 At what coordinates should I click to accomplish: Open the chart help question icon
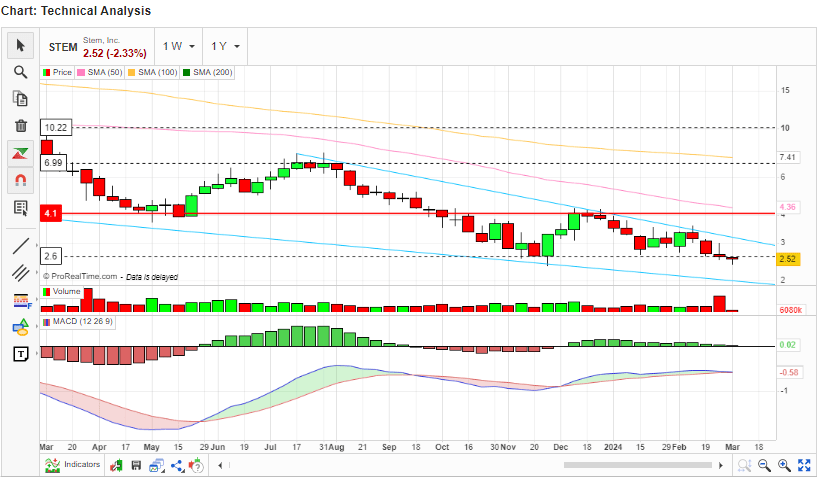click(196, 465)
